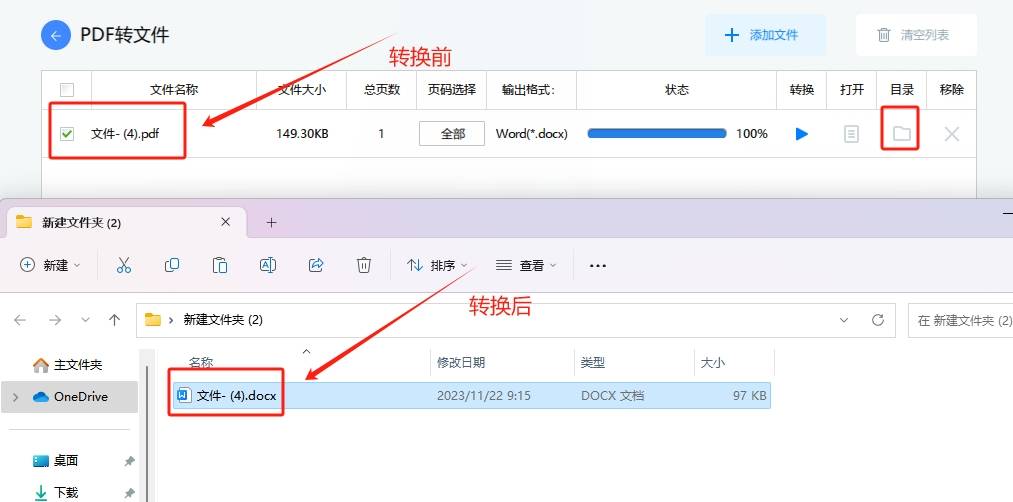Sort by the 名称 (Name) column header

[200, 363]
